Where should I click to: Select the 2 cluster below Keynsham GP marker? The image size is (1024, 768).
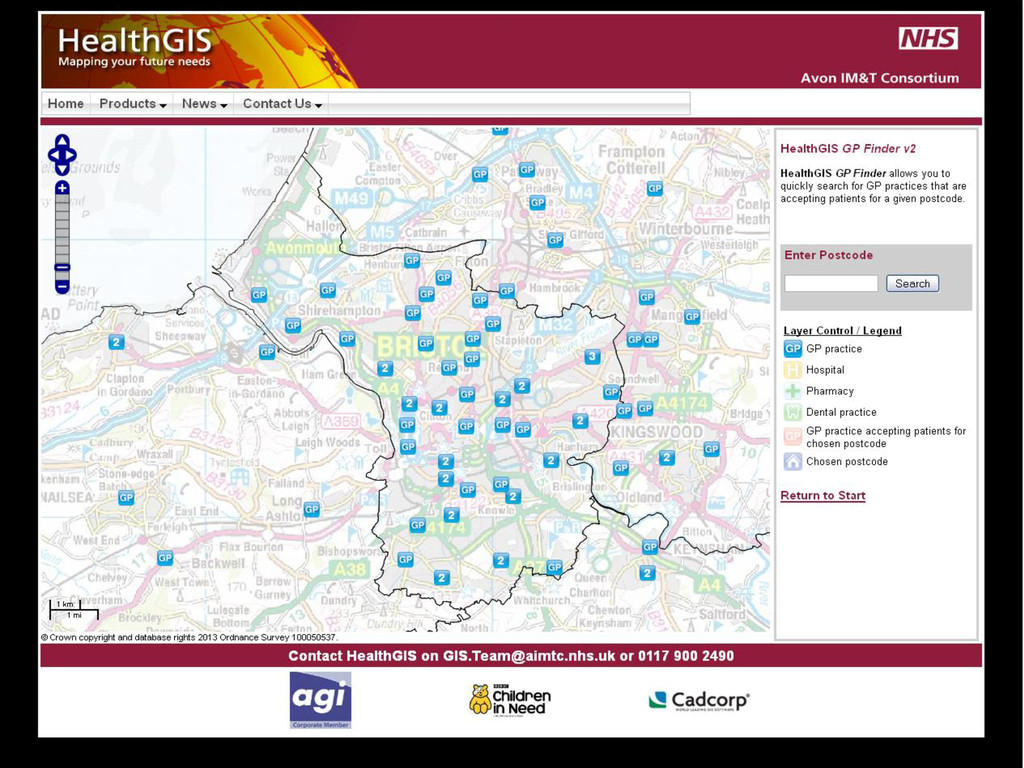click(647, 573)
